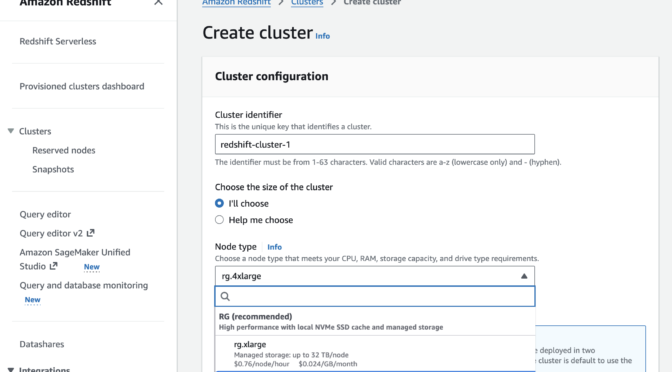Click New badge beside SageMaker Studio
This screenshot has width=672, height=372.
click(92, 267)
